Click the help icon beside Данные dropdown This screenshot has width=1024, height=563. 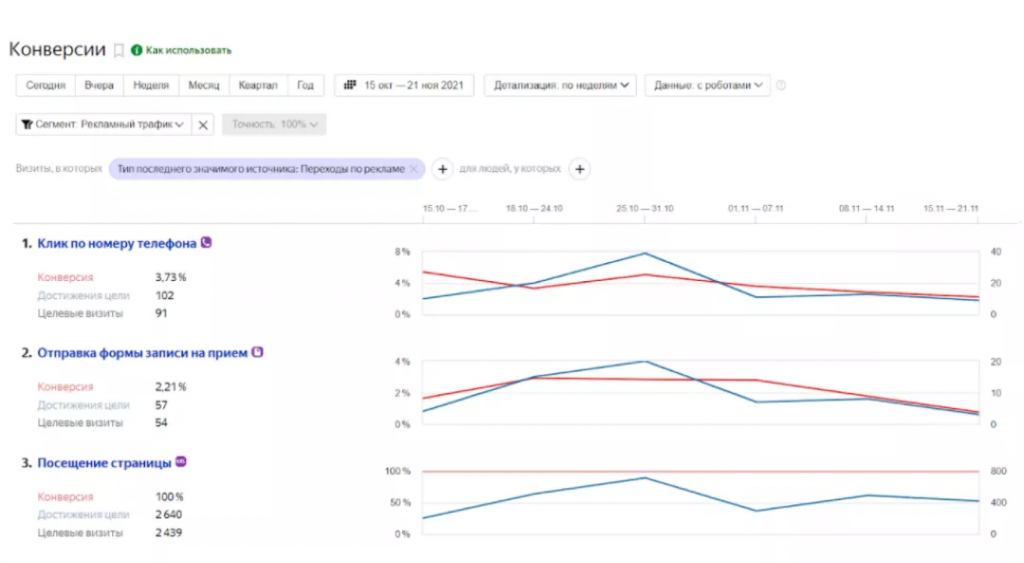(x=781, y=86)
